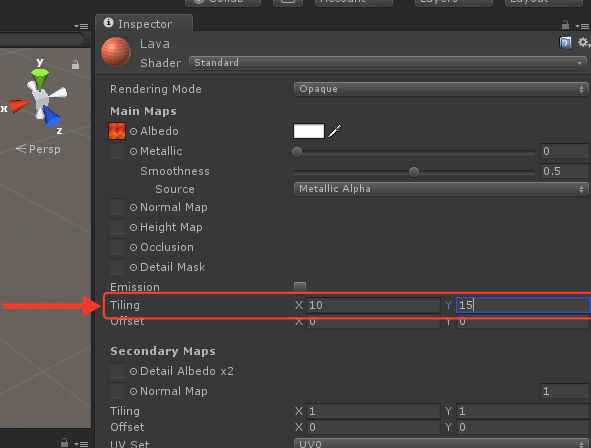Open the Inspector panel options menu
This screenshot has height=448, width=591.
coord(582,26)
